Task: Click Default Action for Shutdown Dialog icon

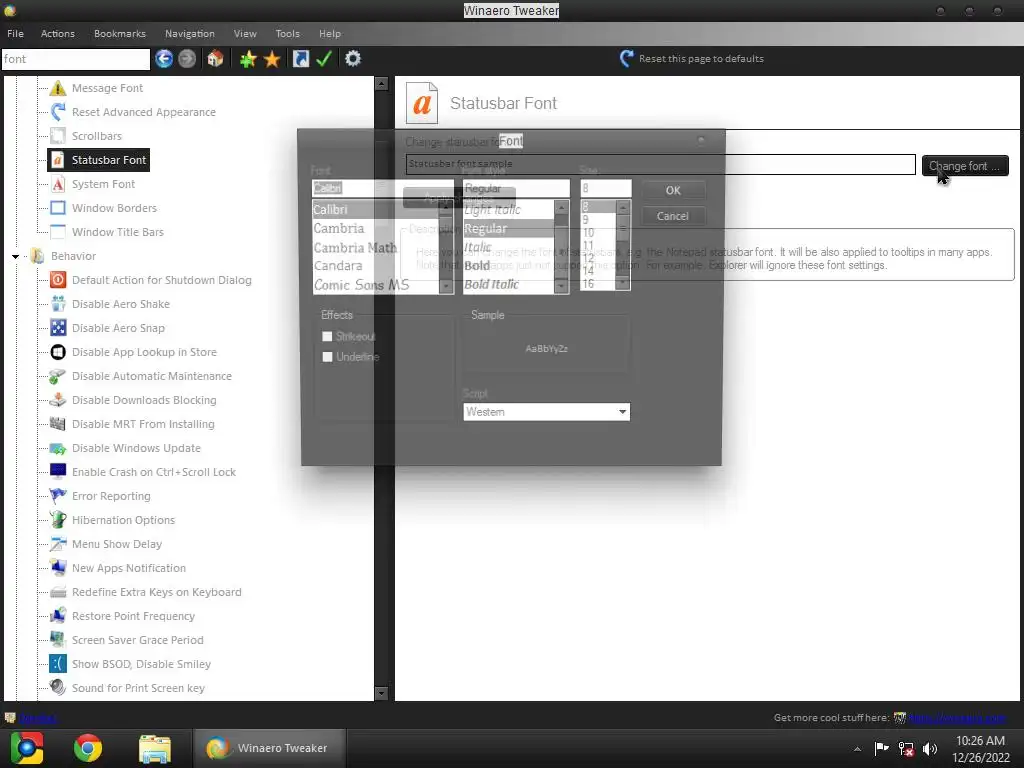Action: coord(58,280)
